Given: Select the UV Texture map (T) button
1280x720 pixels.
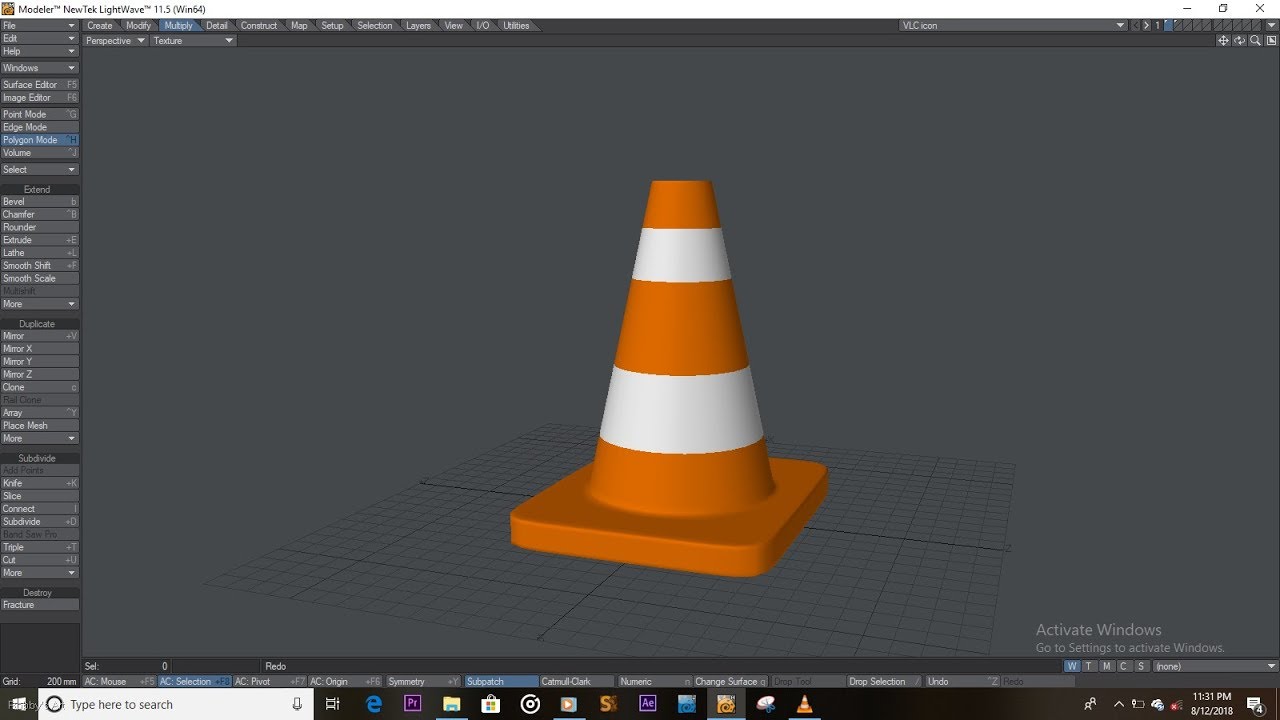Looking at the screenshot, I should (x=1089, y=665).
